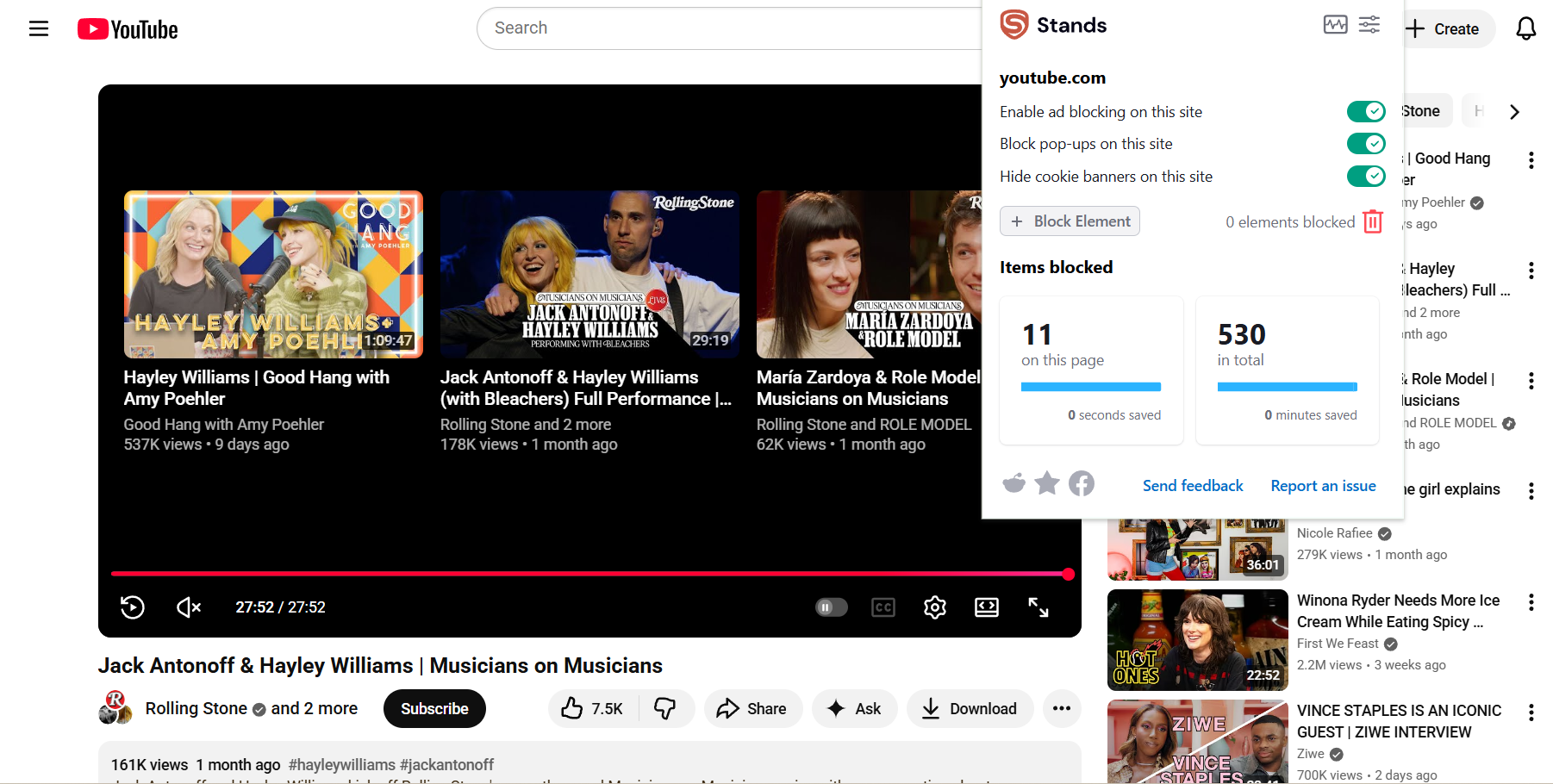
Task: Disable ad blocking on this site
Action: 1366,111
